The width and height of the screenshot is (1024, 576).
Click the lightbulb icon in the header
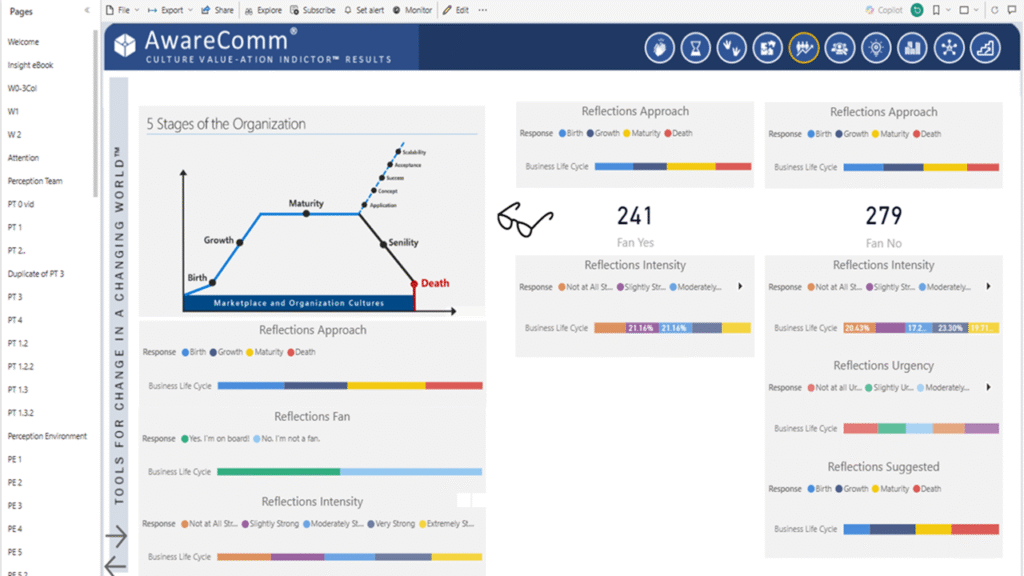coord(876,48)
